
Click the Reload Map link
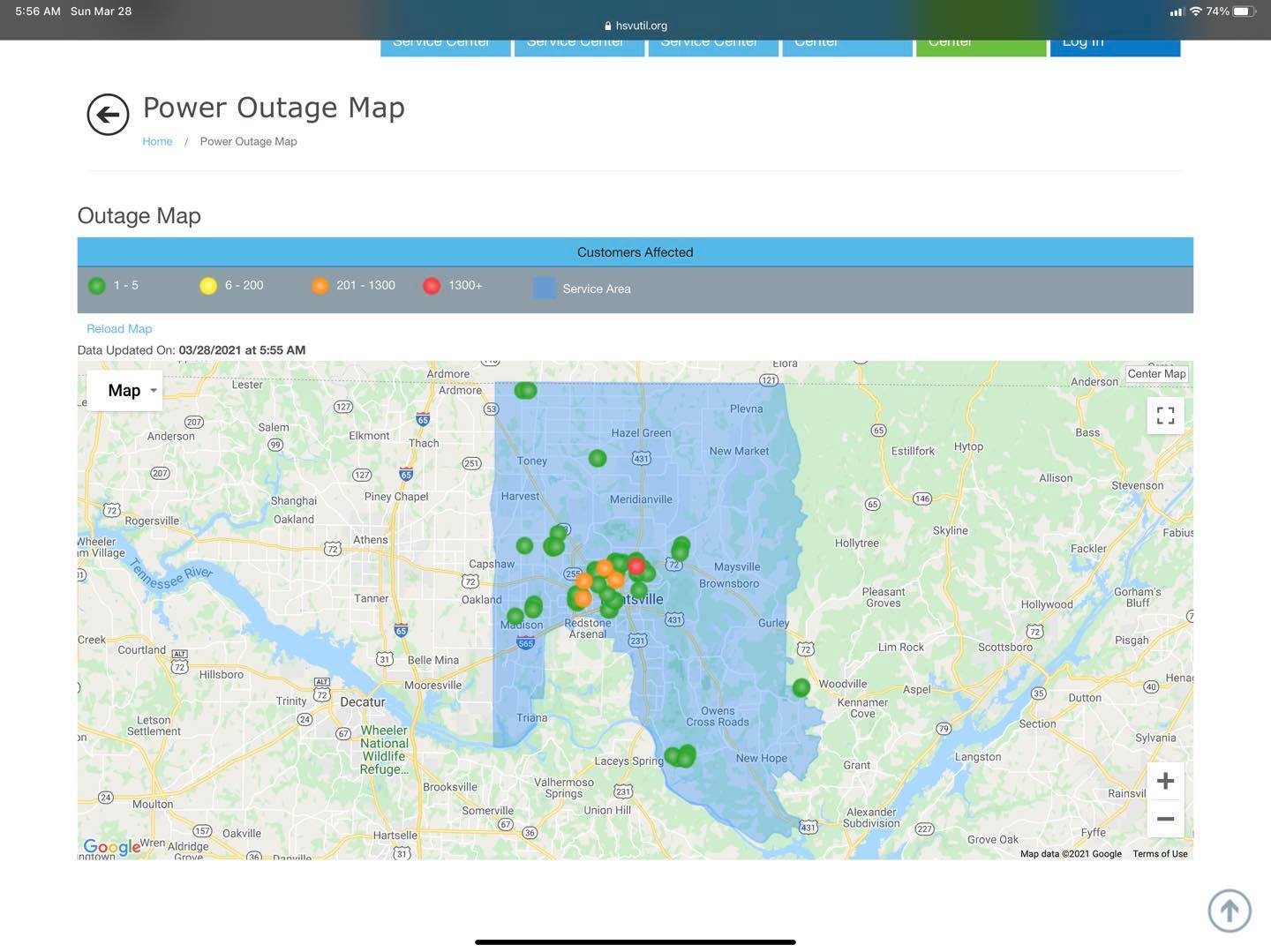119,328
